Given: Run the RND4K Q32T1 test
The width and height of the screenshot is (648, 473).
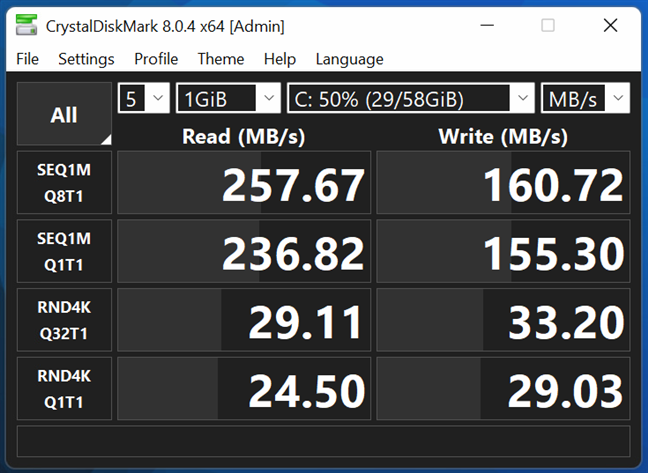Looking at the screenshot, I should [64, 320].
